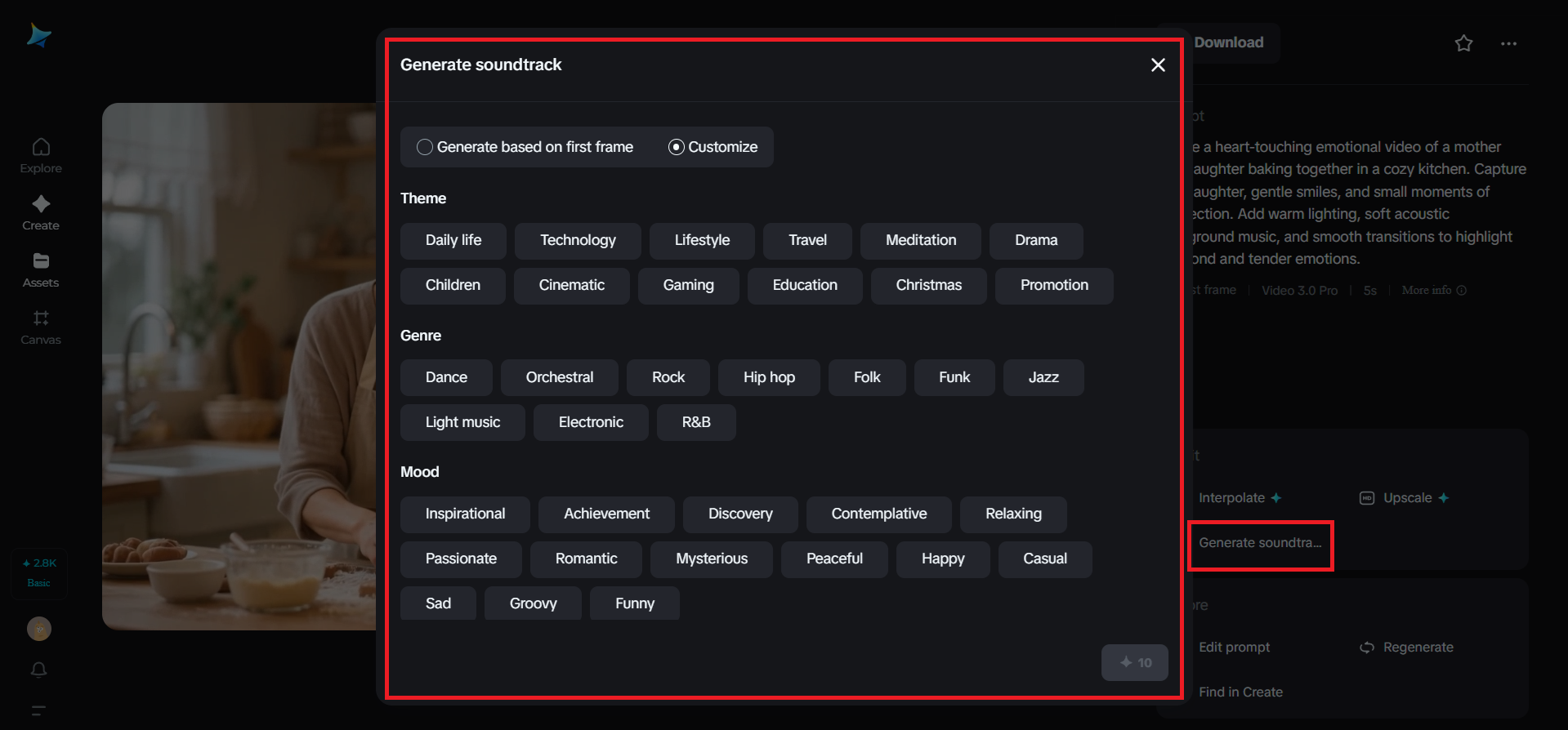Select the Create icon in the sidebar

coord(40,212)
